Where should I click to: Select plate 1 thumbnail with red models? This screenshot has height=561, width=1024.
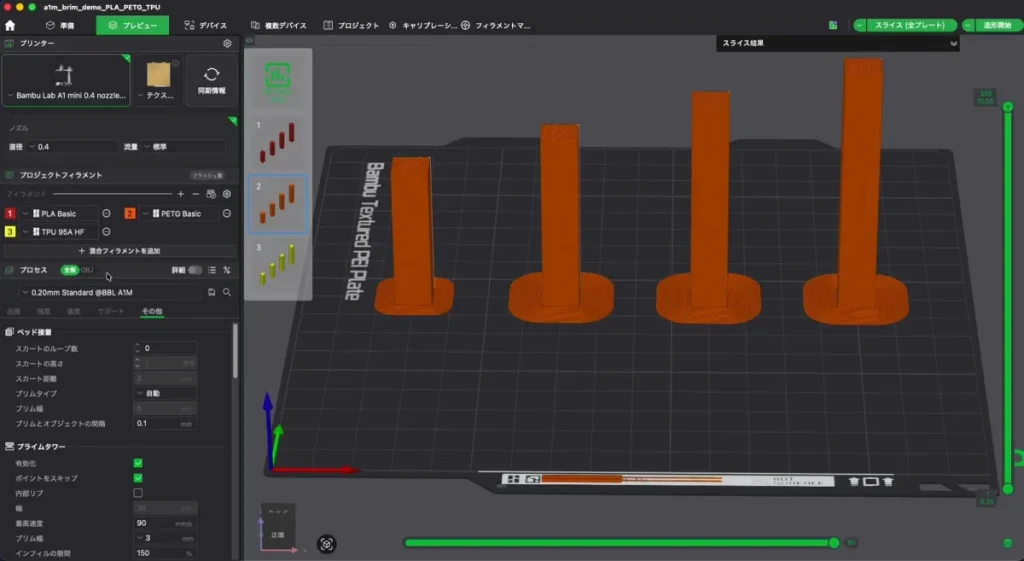click(x=278, y=142)
